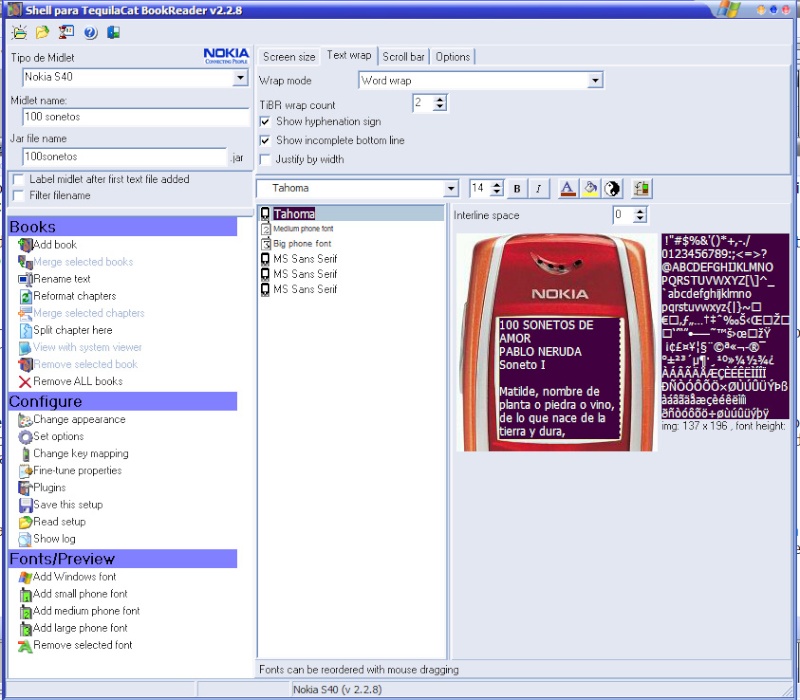Image resolution: width=800 pixels, height=700 pixels.
Task: Click Add medium phone font link
Action: tap(86, 611)
